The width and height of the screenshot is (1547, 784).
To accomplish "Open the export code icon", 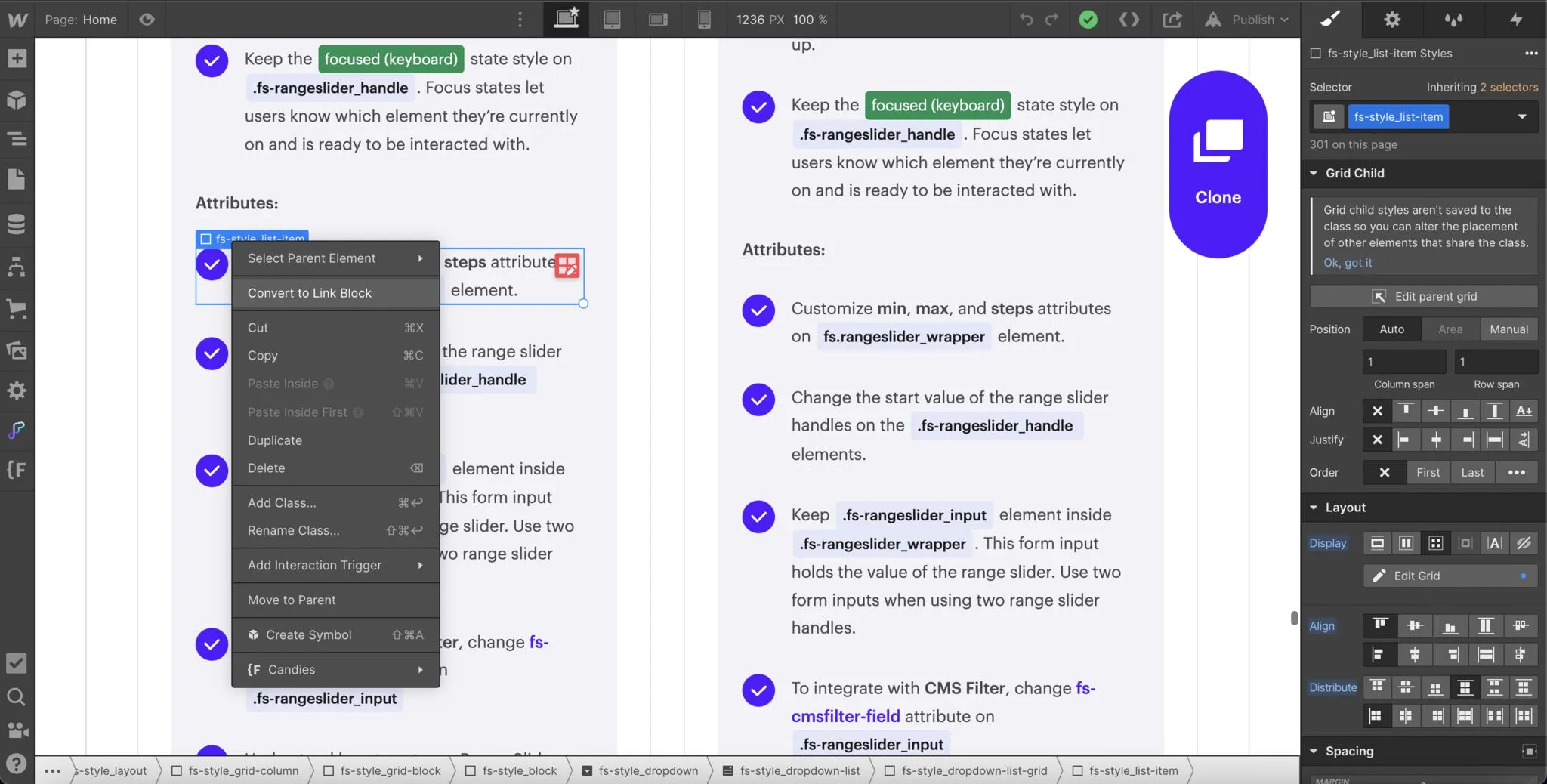I will (1129, 20).
